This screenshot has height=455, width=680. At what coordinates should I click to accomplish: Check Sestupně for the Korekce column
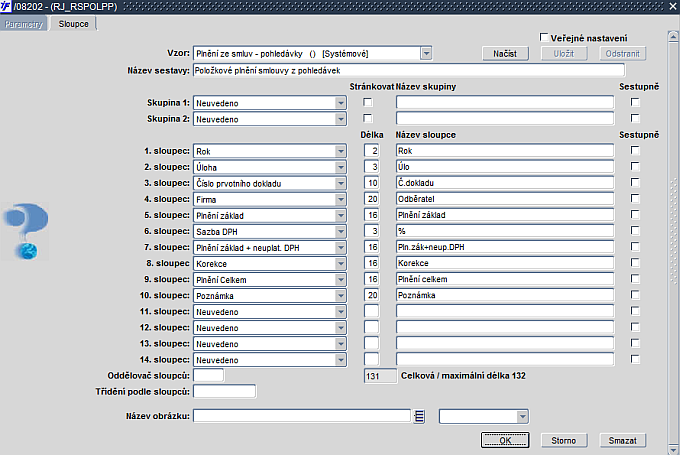635,263
